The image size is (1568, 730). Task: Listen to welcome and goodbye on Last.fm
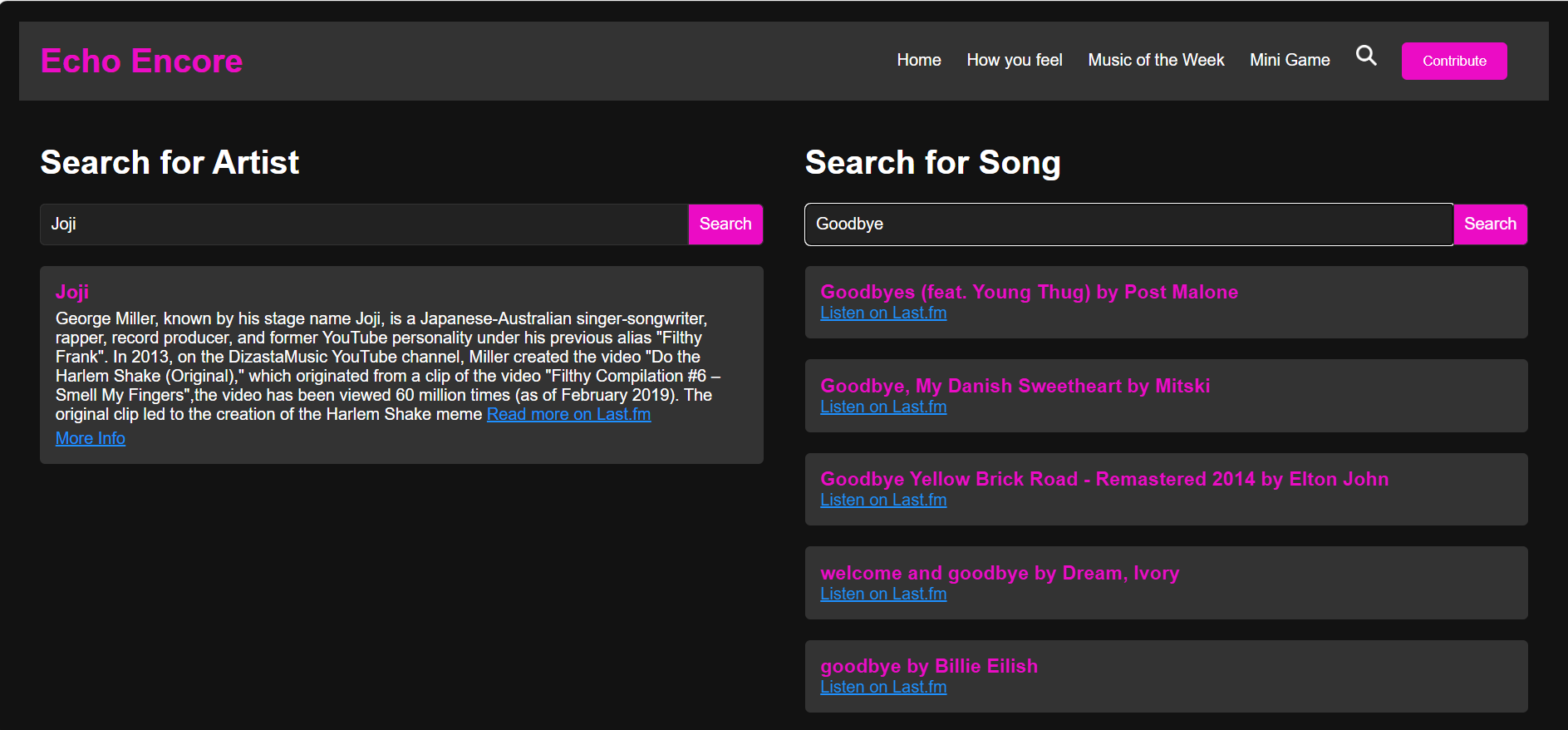882,594
